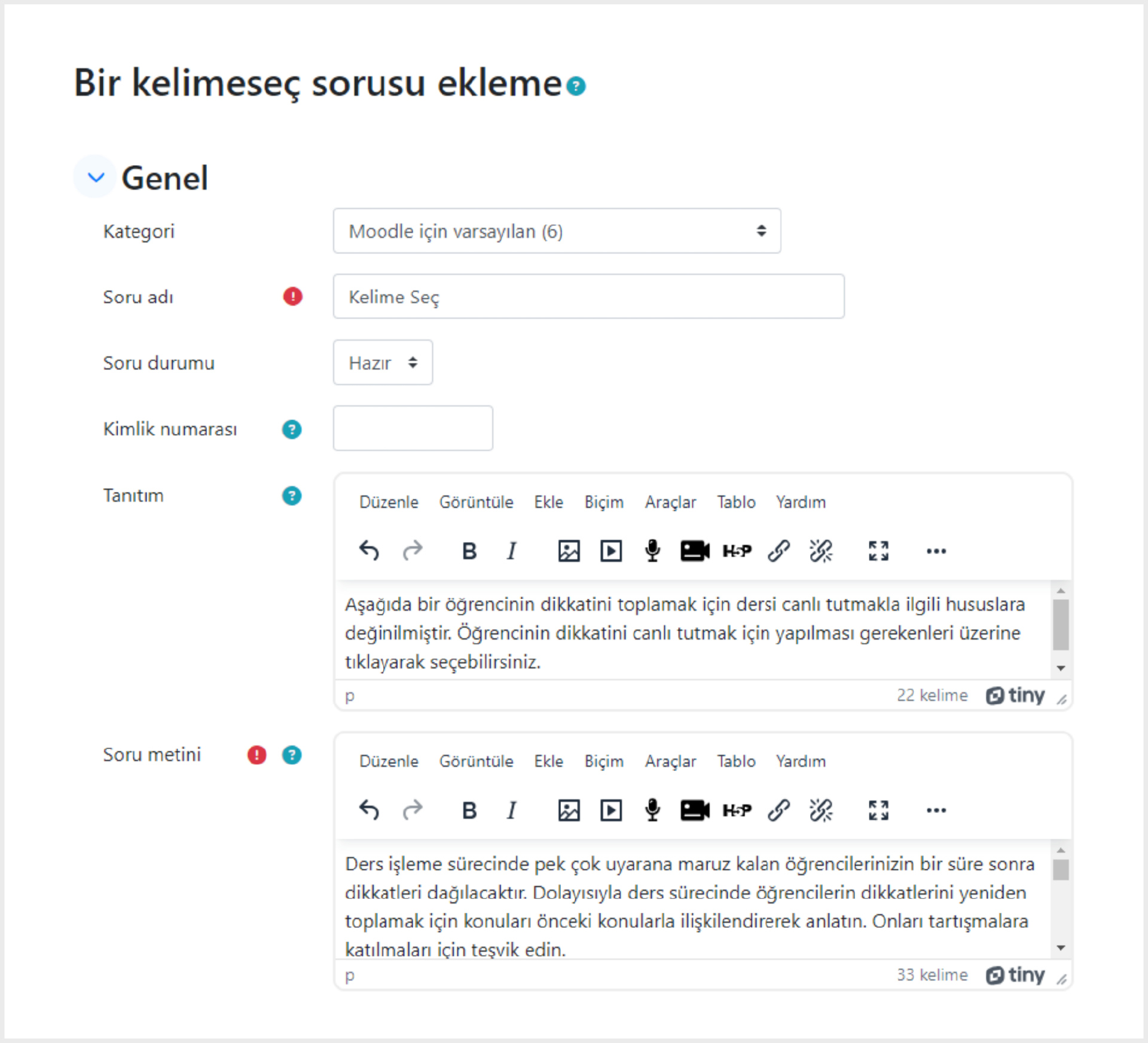
Task: Click undo arrow in Tanıtım editor
Action: (369, 550)
